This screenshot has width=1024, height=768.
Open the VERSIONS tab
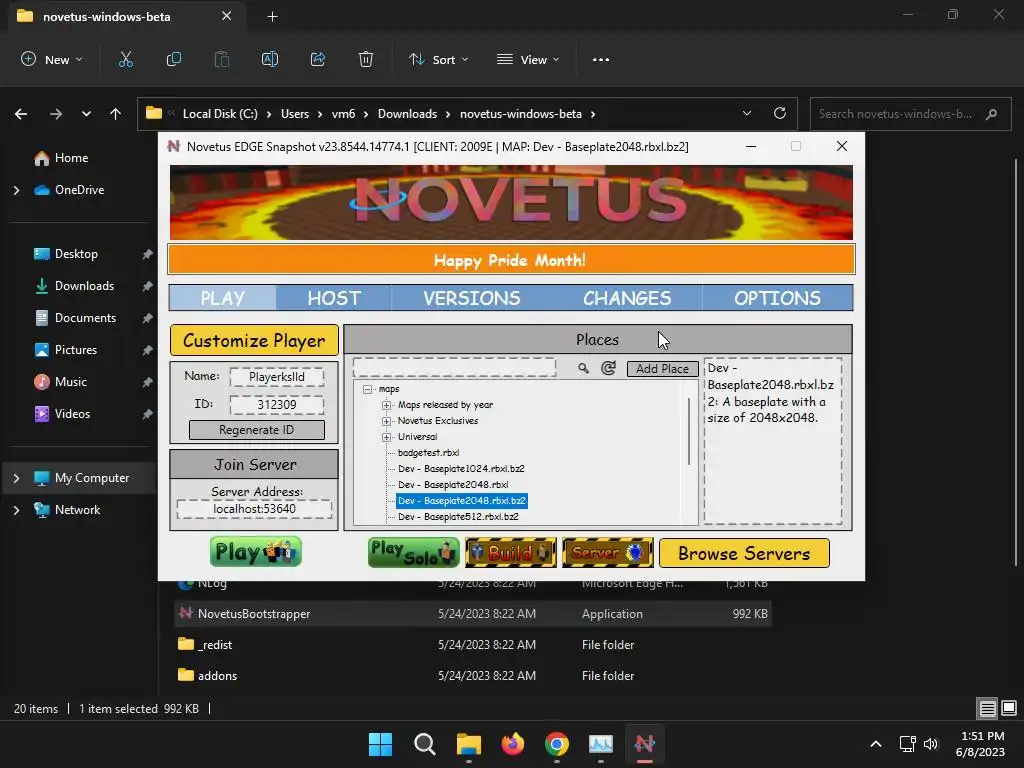472,298
